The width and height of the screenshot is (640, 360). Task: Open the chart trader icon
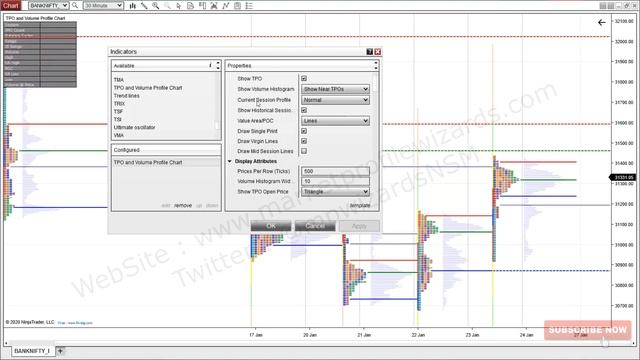pos(202,6)
